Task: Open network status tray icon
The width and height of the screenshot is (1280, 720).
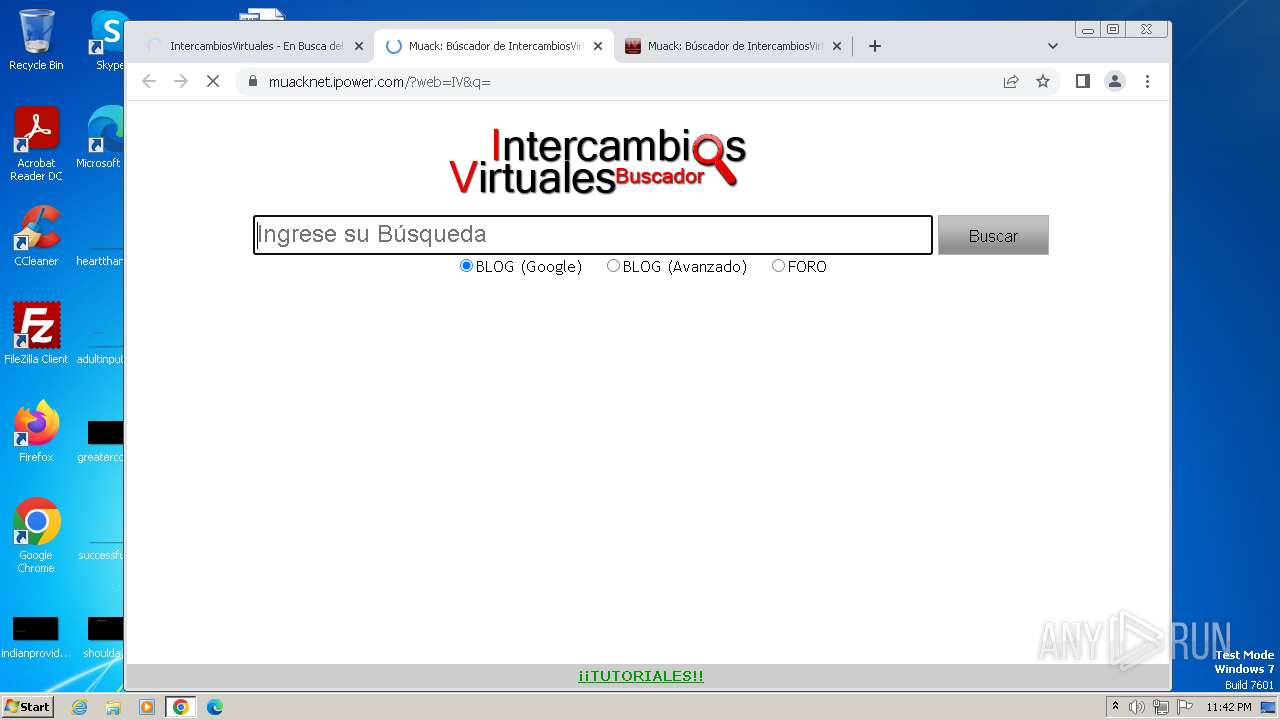Action: click(x=1160, y=707)
